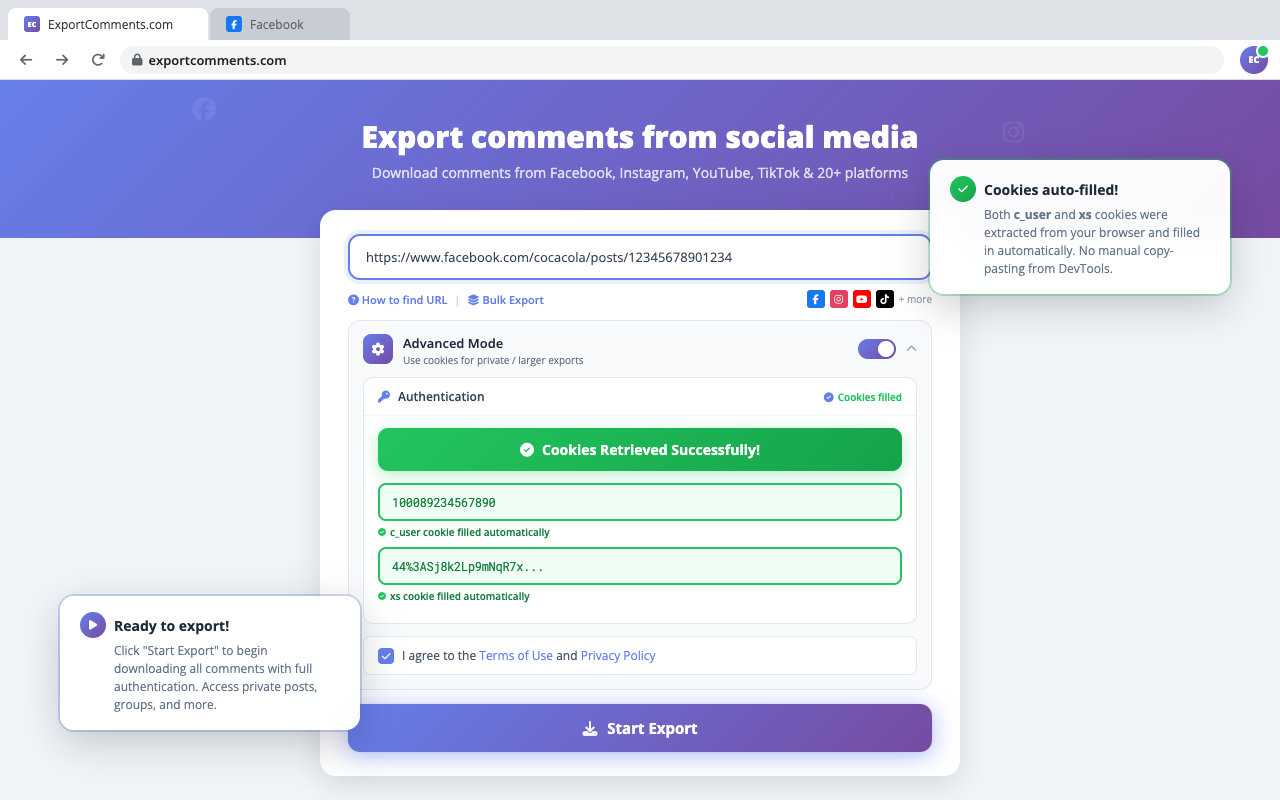Click the green check in cookies toast
This screenshot has width=1280, height=800.
pyautogui.click(x=963, y=189)
